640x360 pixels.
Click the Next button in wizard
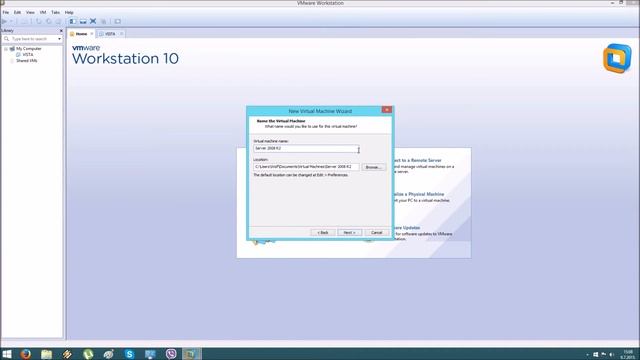click(349, 232)
